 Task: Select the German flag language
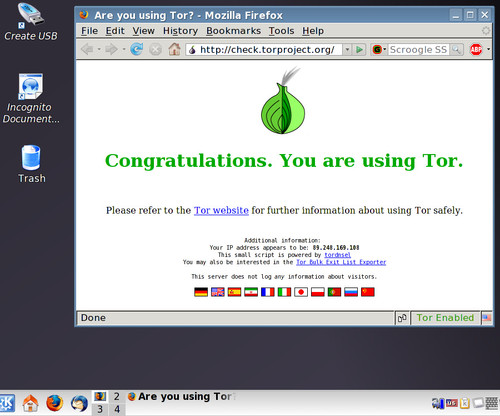[201, 292]
